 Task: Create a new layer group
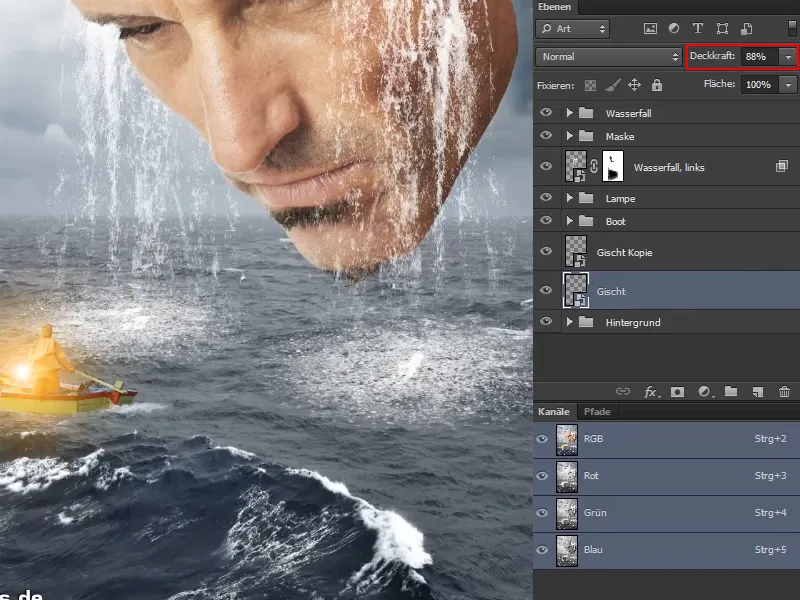[731, 391]
